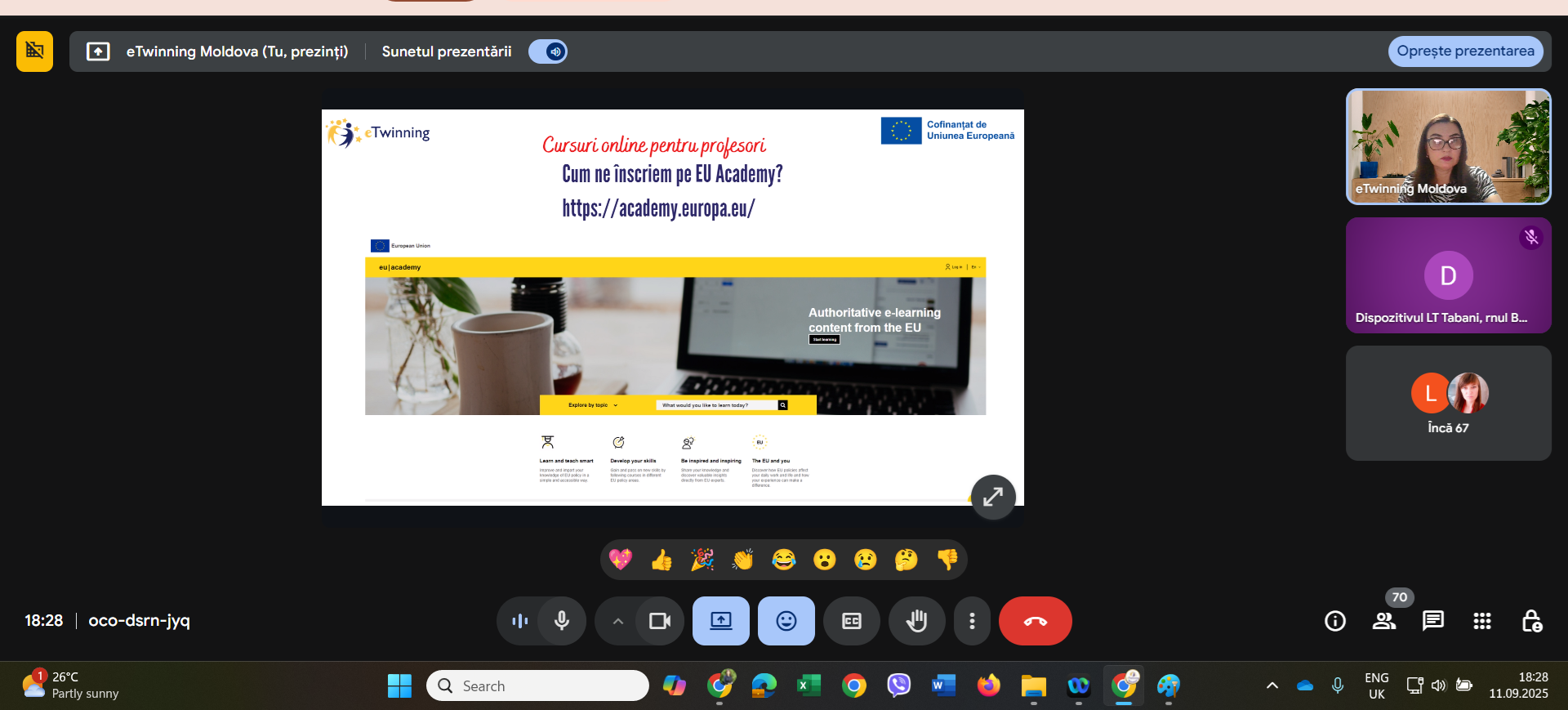Viewport: 1568px width, 710px height.
Task: Open the volume control in the system tray
Action: [1439, 685]
